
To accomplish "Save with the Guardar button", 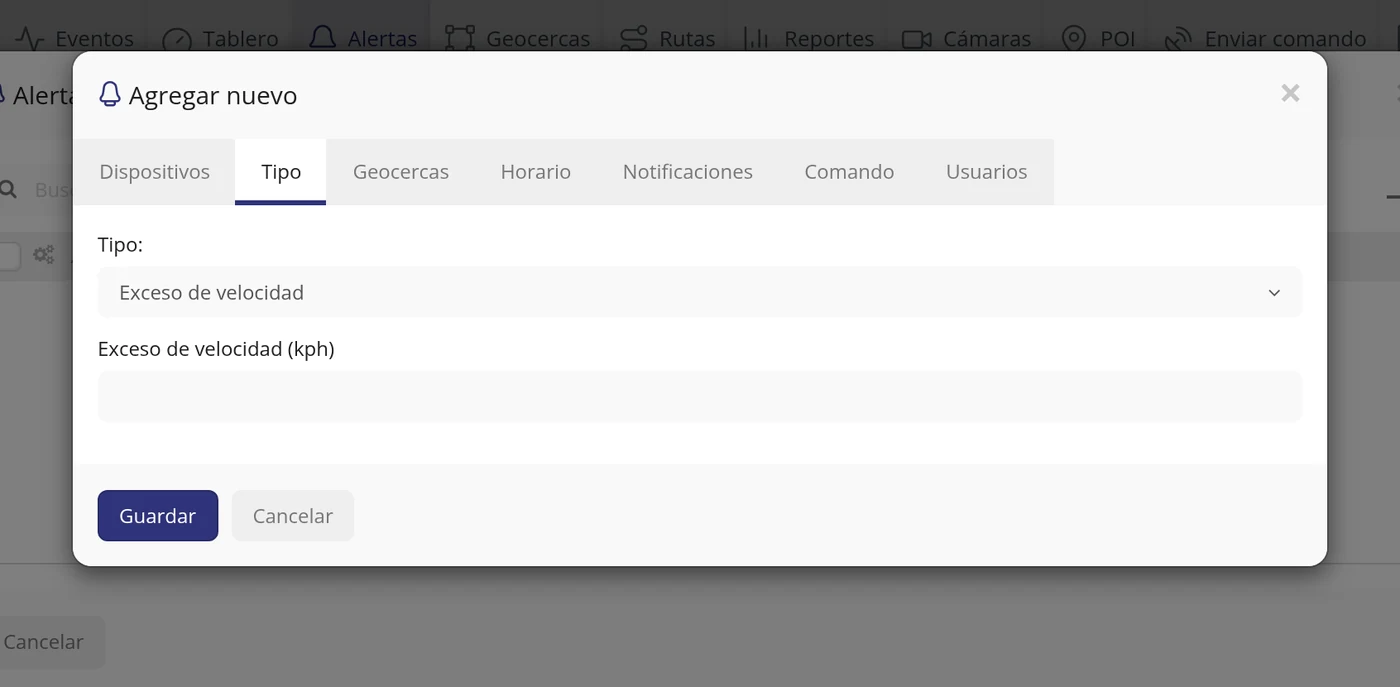I will pyautogui.click(x=158, y=516).
